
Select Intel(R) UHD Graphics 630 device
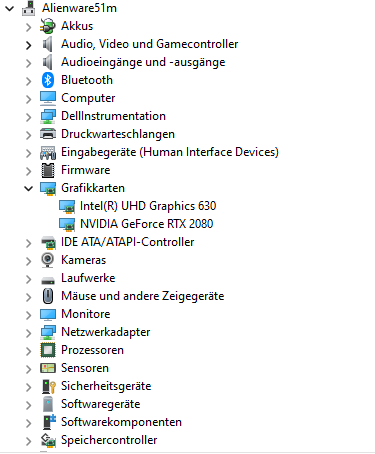[148, 206]
